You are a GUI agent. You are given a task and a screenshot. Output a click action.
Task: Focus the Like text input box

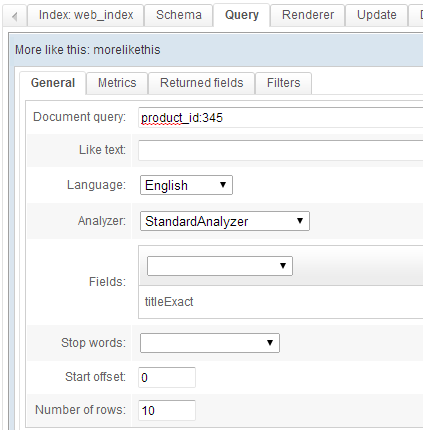[281, 150]
